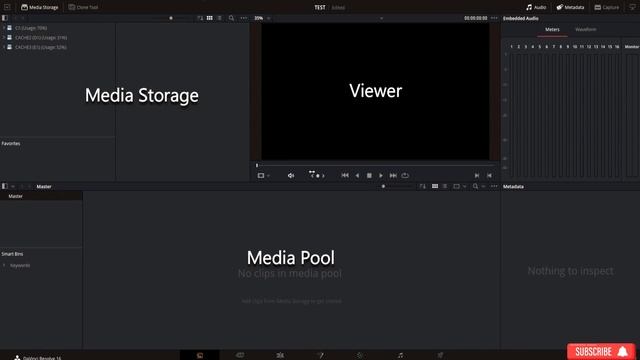Click the Media Pool sort icon

(422, 187)
